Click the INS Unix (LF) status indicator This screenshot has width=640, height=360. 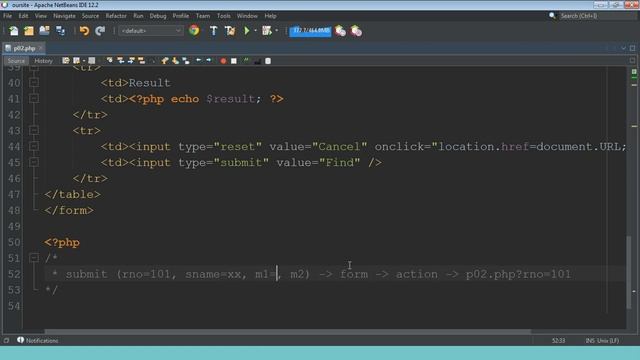[x=602, y=340]
